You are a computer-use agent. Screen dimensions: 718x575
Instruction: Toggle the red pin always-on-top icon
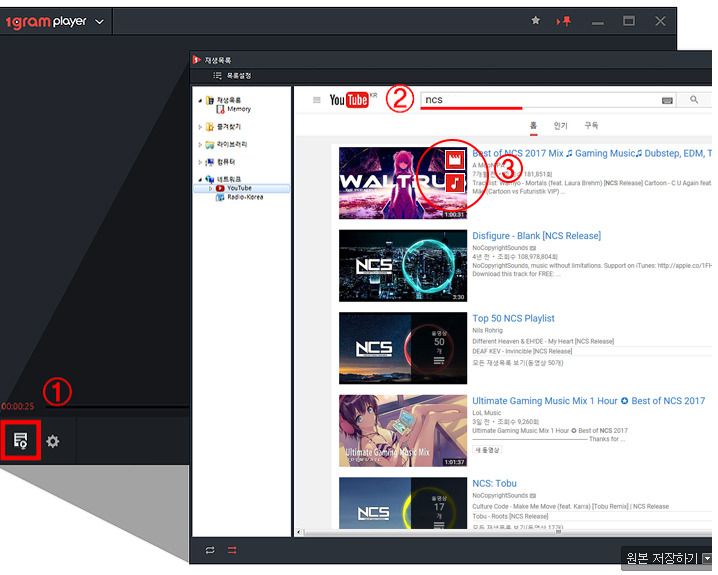click(564, 21)
